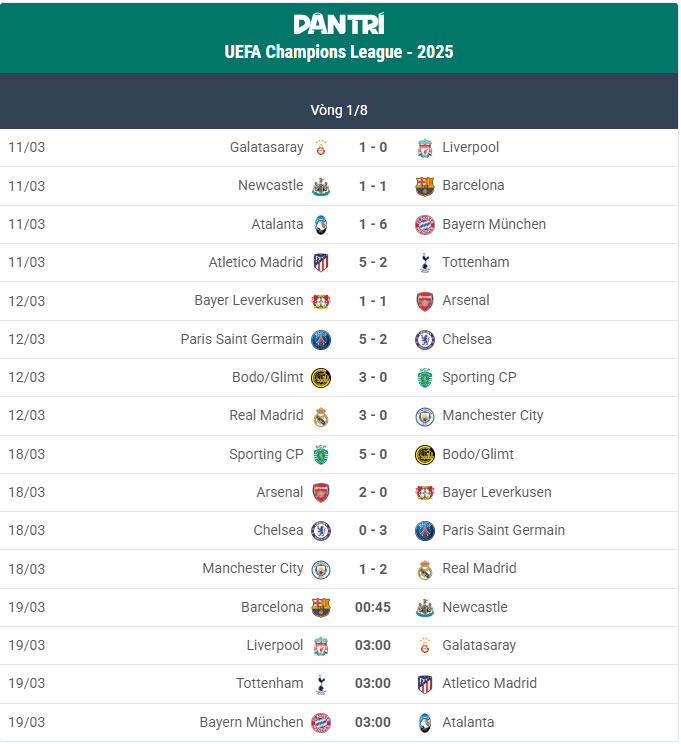Click Bodo/Glimt crest in the 3 - 0 match
681x744 pixels.
tap(321, 378)
